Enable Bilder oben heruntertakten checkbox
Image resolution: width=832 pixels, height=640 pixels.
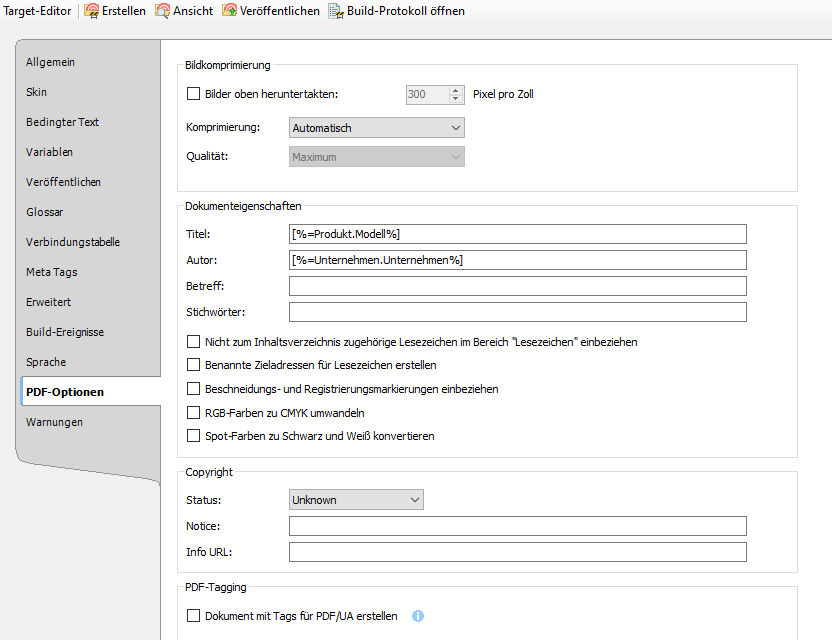click(x=194, y=95)
